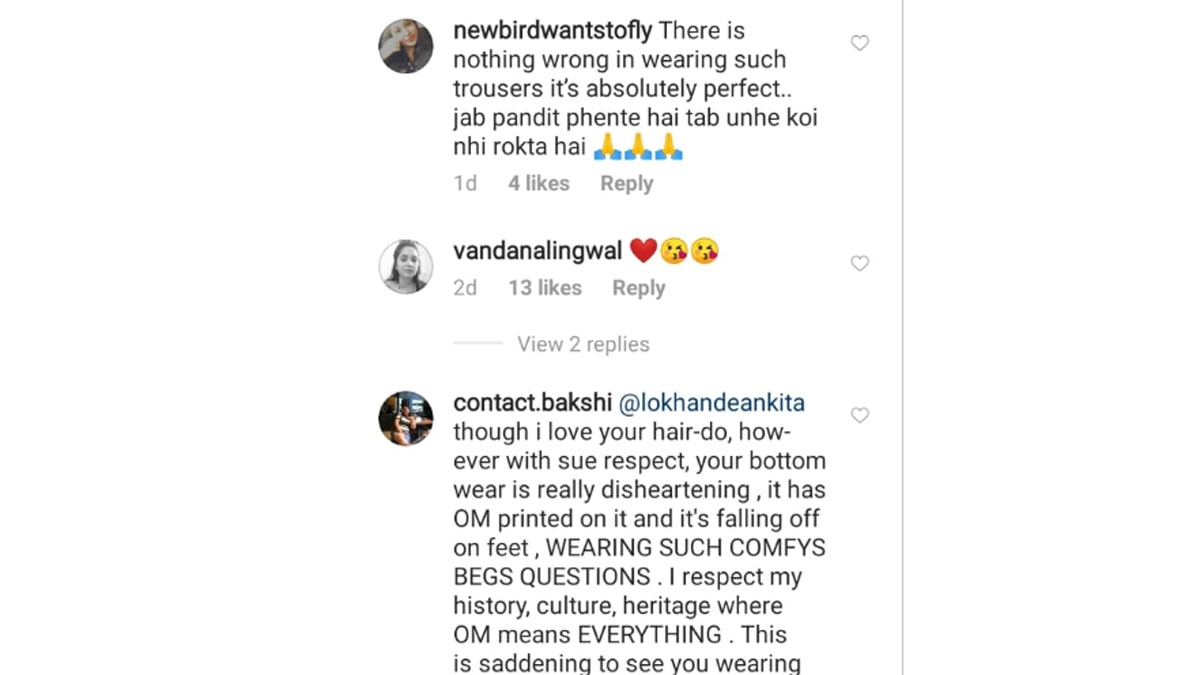
Task: Like contact.bakshi's comment with the heart icon
Action: pos(859,415)
